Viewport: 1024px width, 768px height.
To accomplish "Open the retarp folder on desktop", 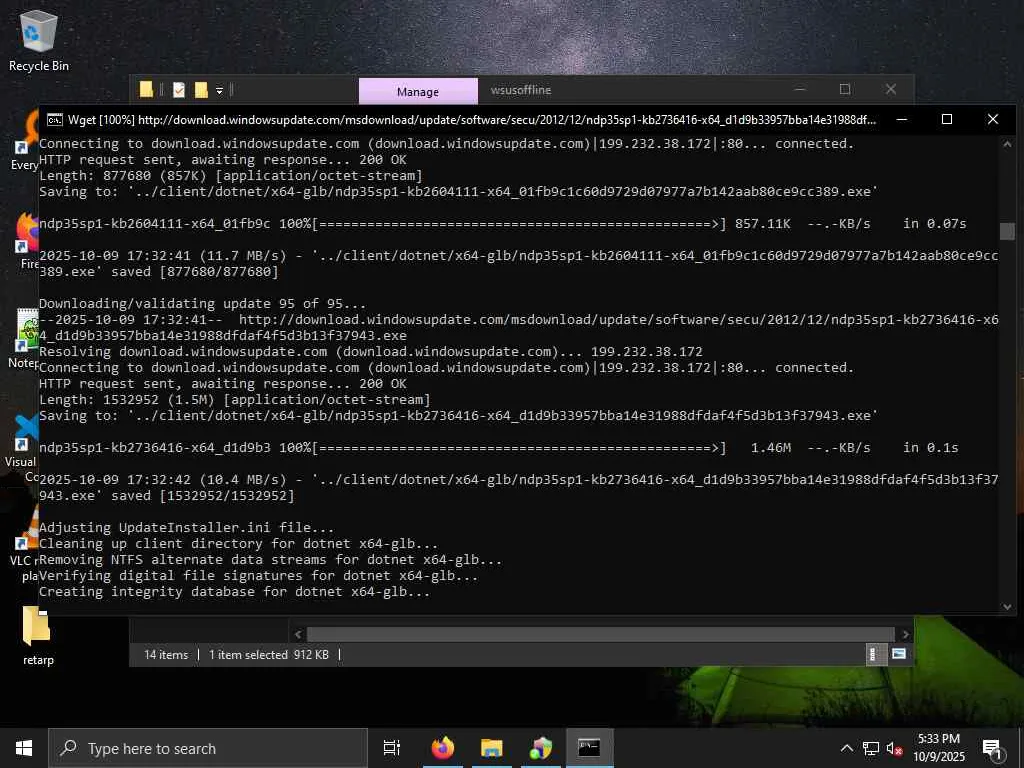I will point(37,636).
